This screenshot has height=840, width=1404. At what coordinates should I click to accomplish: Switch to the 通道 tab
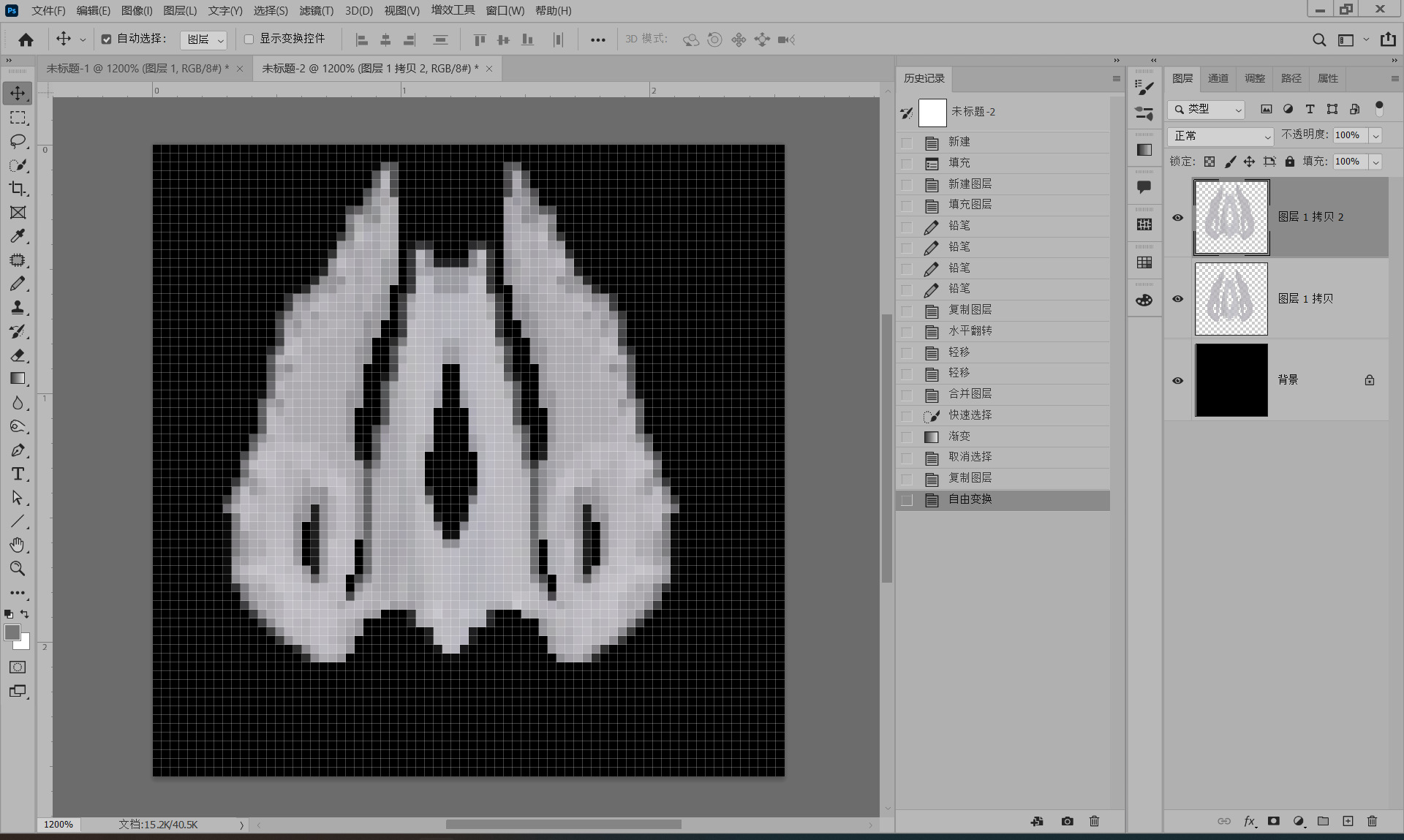click(1218, 78)
